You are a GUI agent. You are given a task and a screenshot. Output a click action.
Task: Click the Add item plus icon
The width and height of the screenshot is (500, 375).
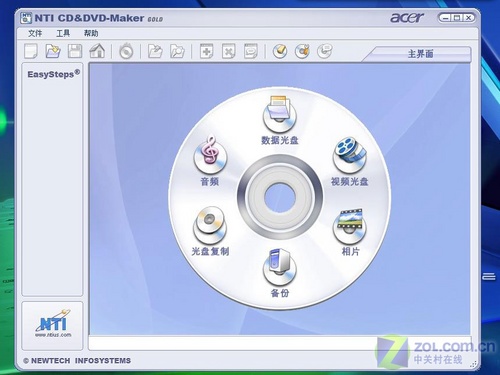coord(206,52)
